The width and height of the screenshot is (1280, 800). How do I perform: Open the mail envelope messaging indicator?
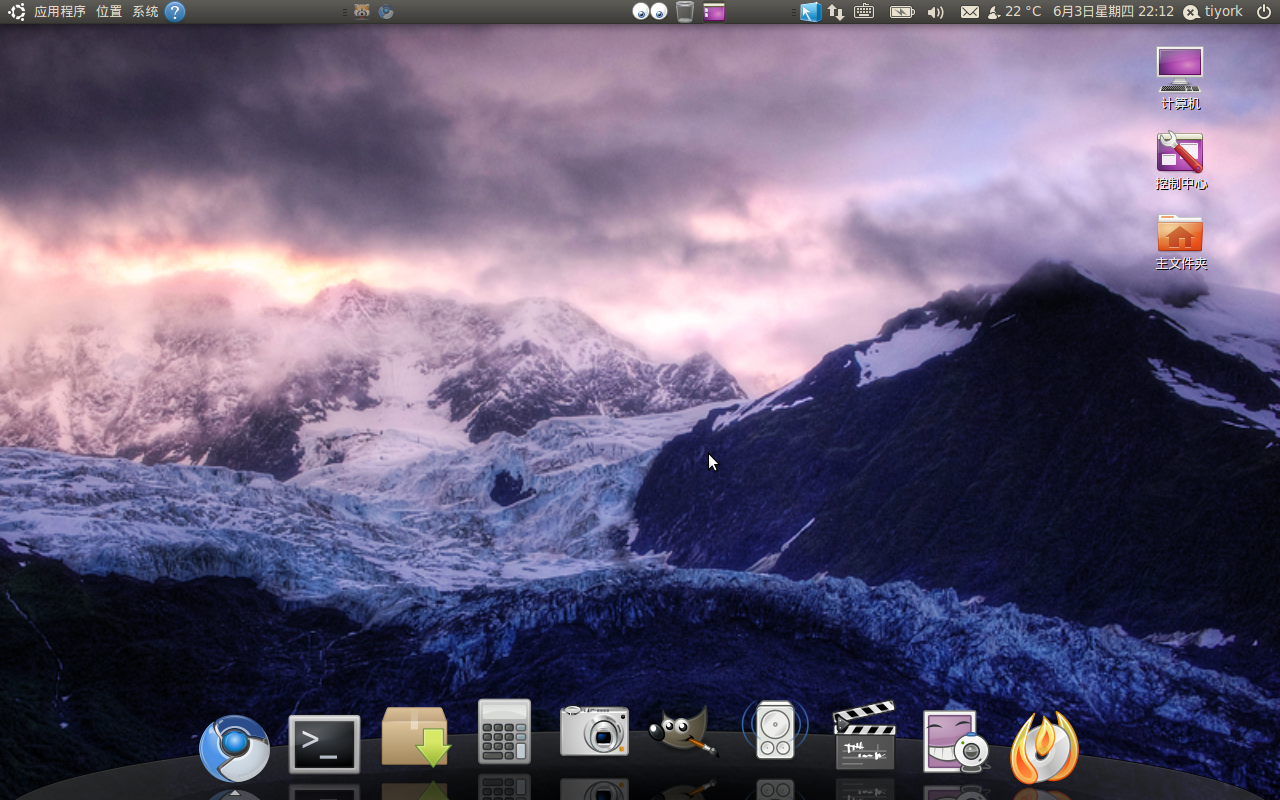click(970, 12)
